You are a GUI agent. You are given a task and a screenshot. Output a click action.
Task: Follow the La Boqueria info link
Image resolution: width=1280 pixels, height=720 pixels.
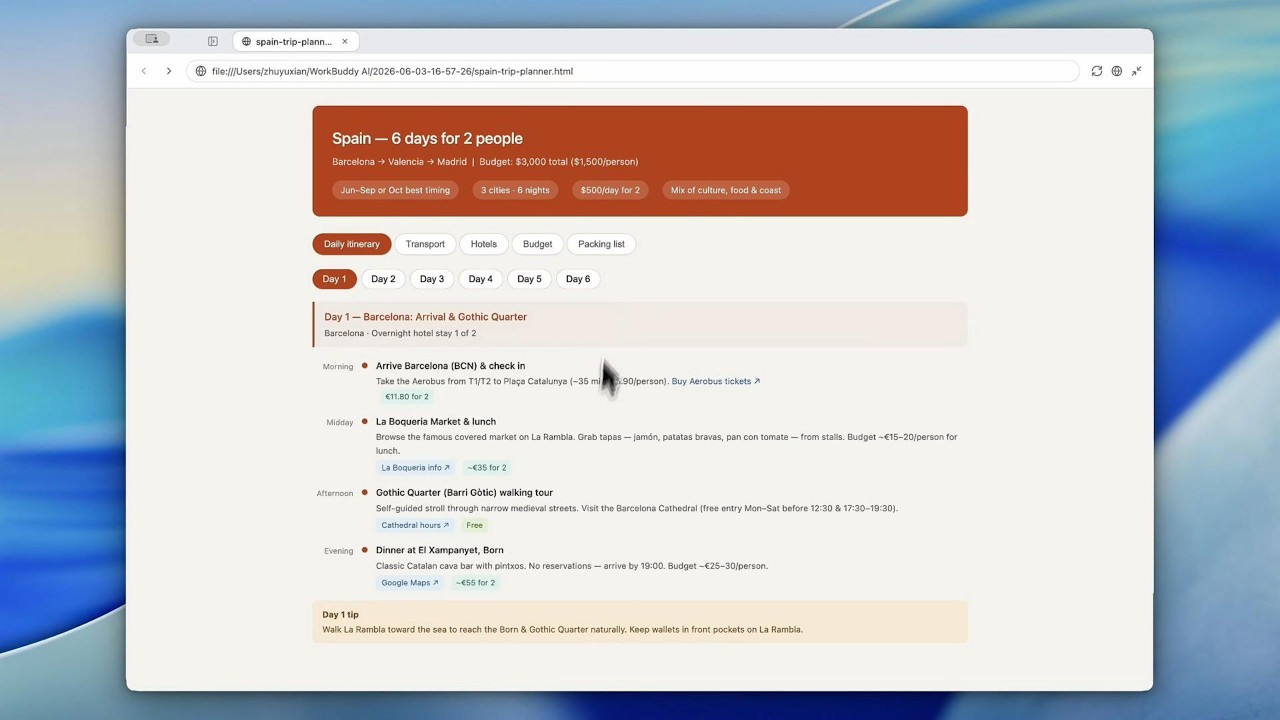(415, 467)
